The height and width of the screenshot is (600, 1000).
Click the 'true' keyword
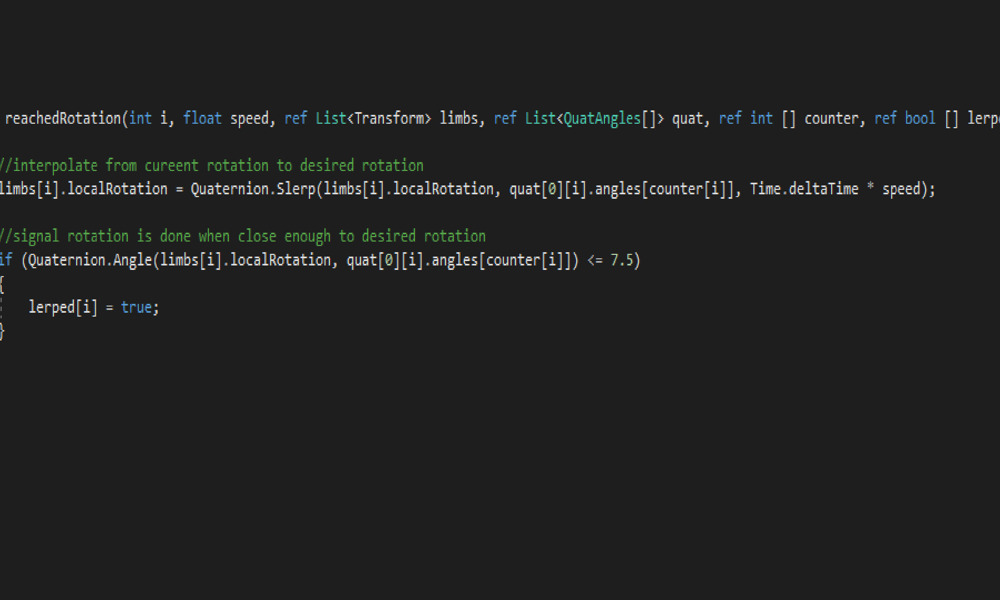click(x=136, y=307)
